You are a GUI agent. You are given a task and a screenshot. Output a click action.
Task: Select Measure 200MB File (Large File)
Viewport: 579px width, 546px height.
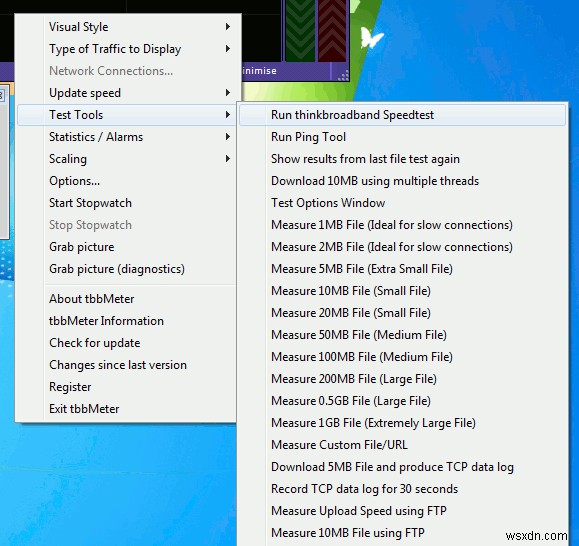pos(402,379)
